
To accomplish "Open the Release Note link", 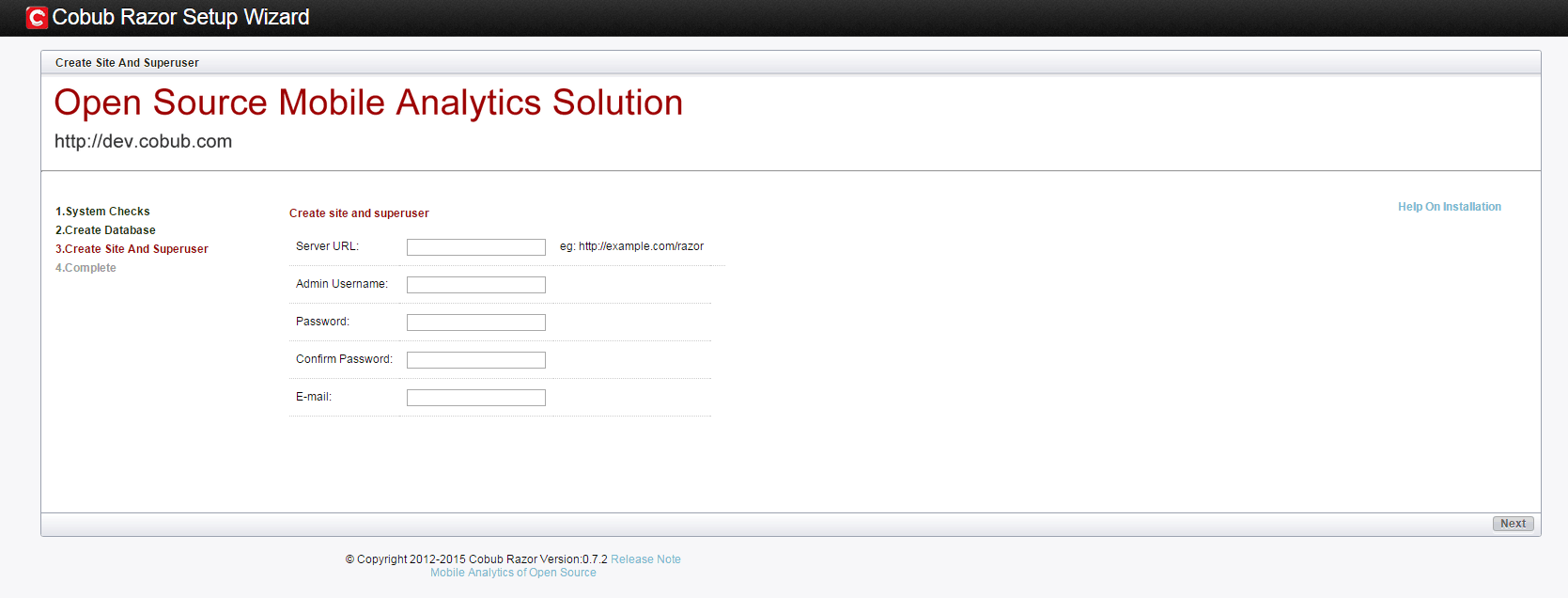I will (x=645, y=559).
